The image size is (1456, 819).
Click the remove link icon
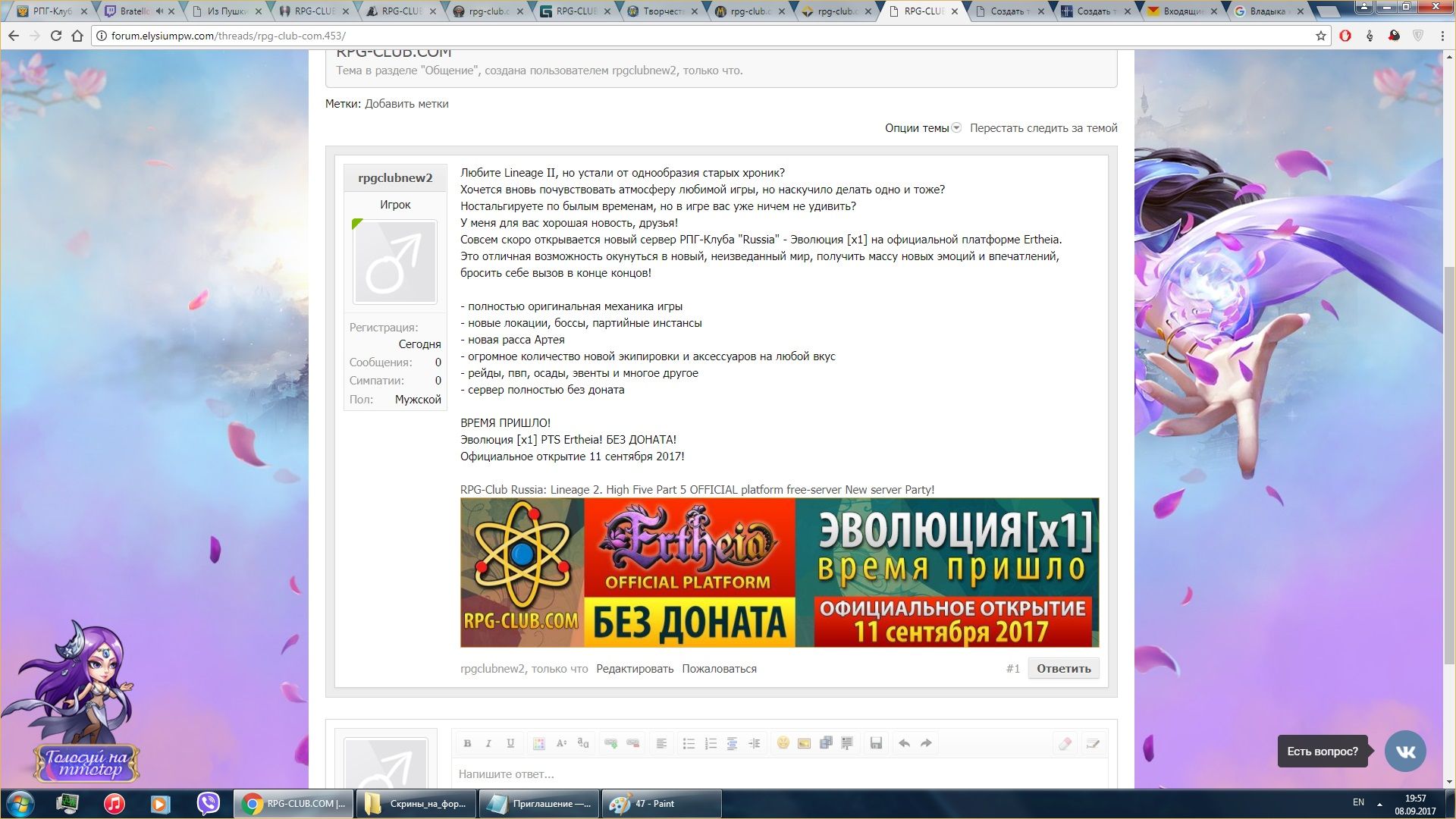click(633, 743)
